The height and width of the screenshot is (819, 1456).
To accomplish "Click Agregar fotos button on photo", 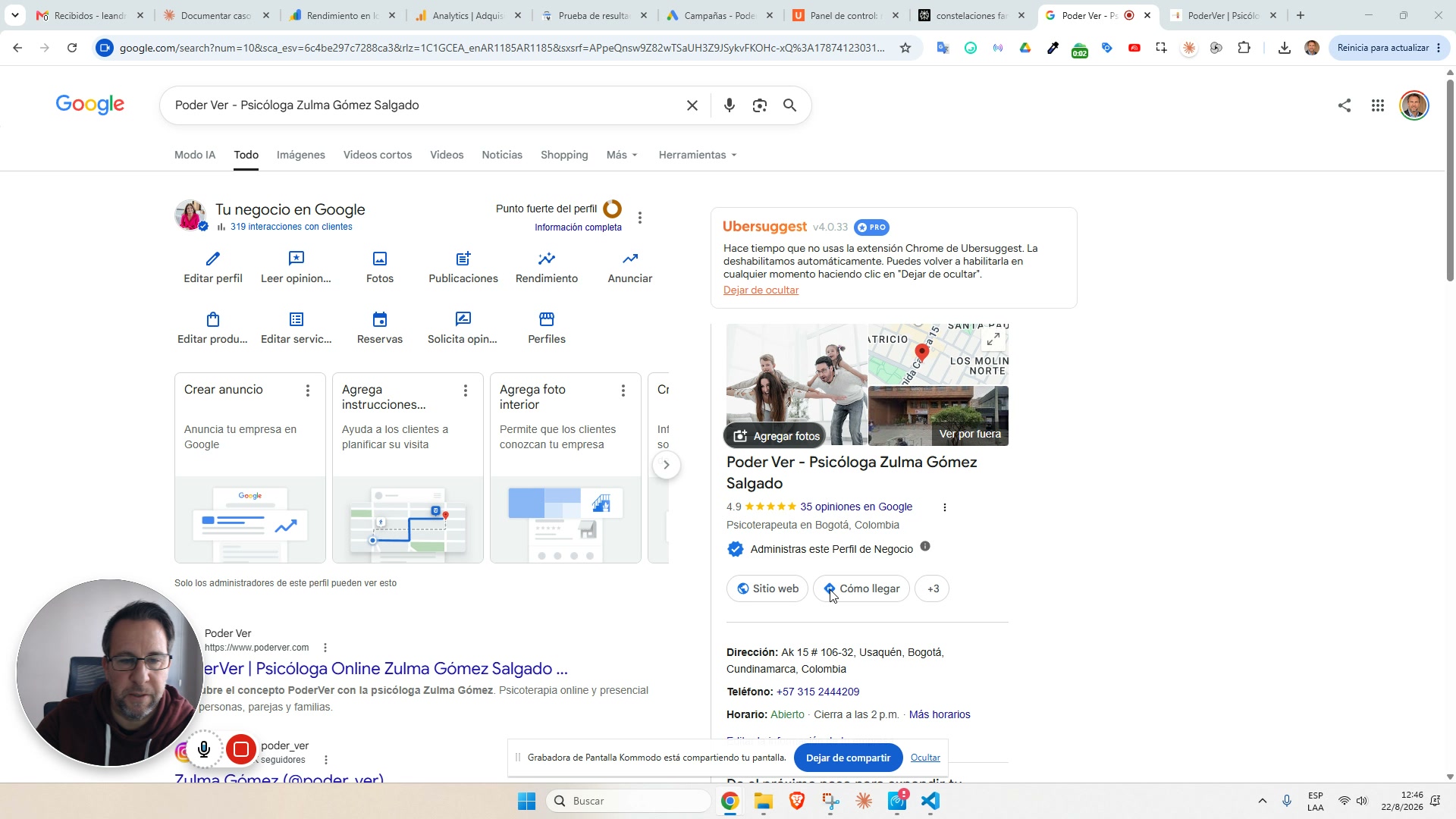I will coord(775,436).
